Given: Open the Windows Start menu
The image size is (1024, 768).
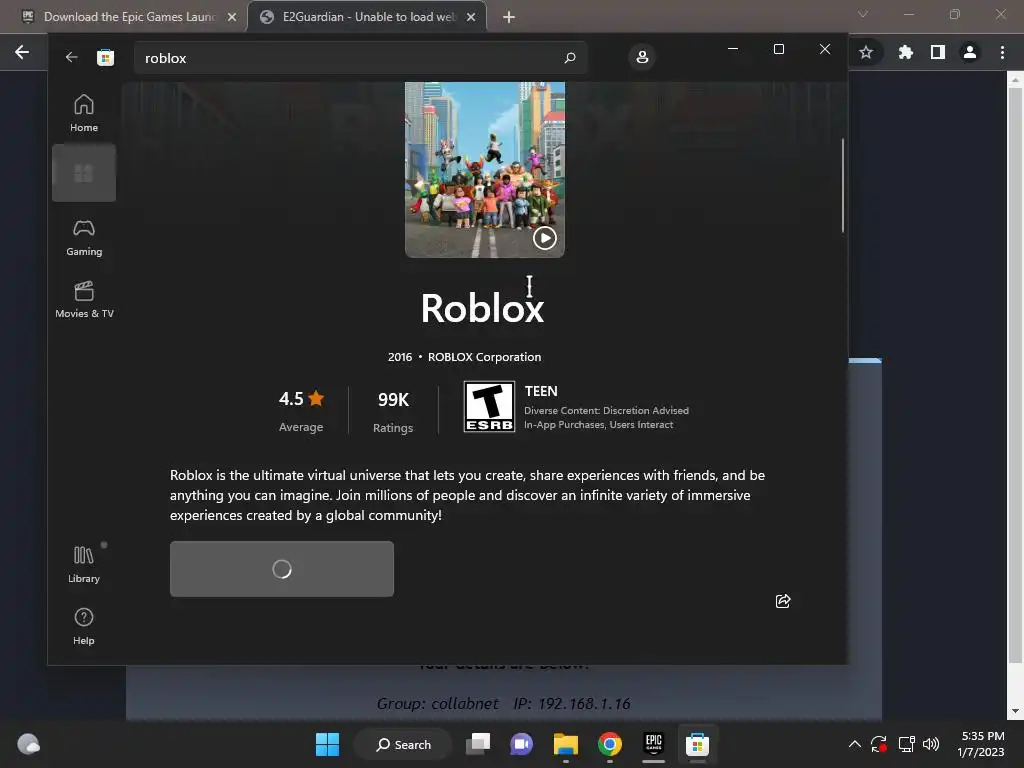Looking at the screenshot, I should pos(327,744).
